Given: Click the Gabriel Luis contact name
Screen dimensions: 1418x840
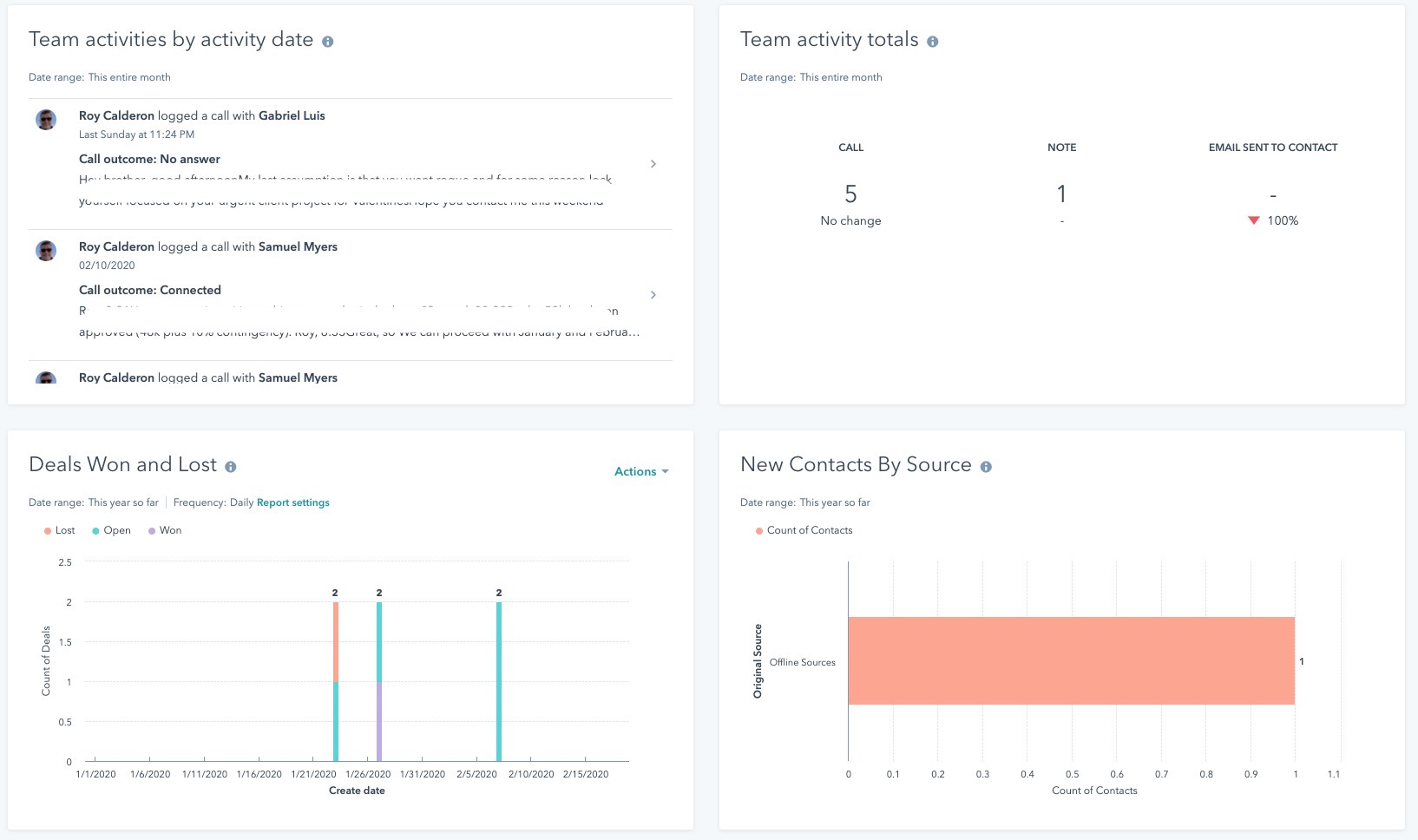Looking at the screenshot, I should [x=291, y=115].
